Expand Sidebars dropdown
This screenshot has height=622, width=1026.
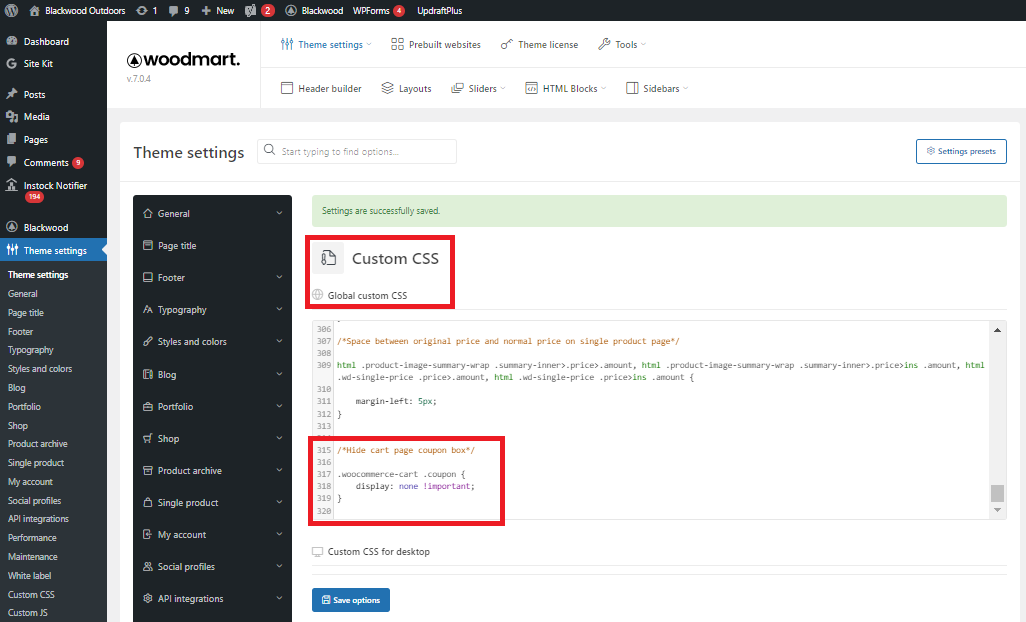pos(657,88)
